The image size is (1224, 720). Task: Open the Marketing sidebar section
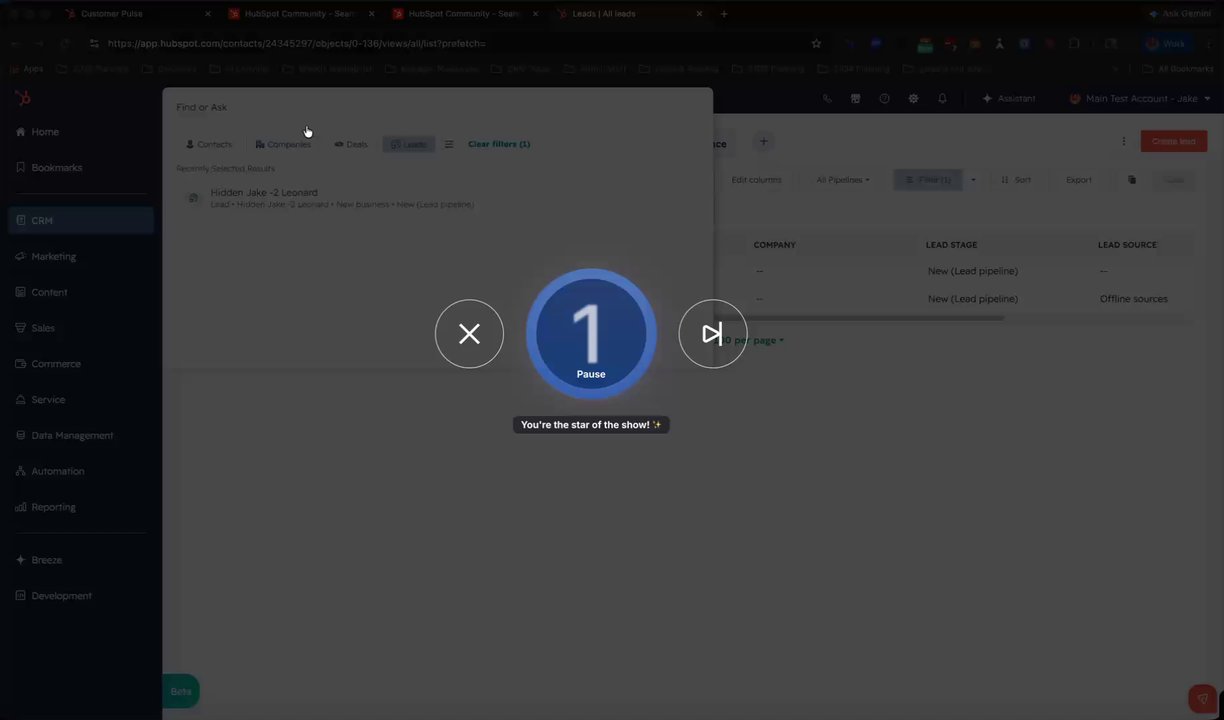(x=53, y=257)
